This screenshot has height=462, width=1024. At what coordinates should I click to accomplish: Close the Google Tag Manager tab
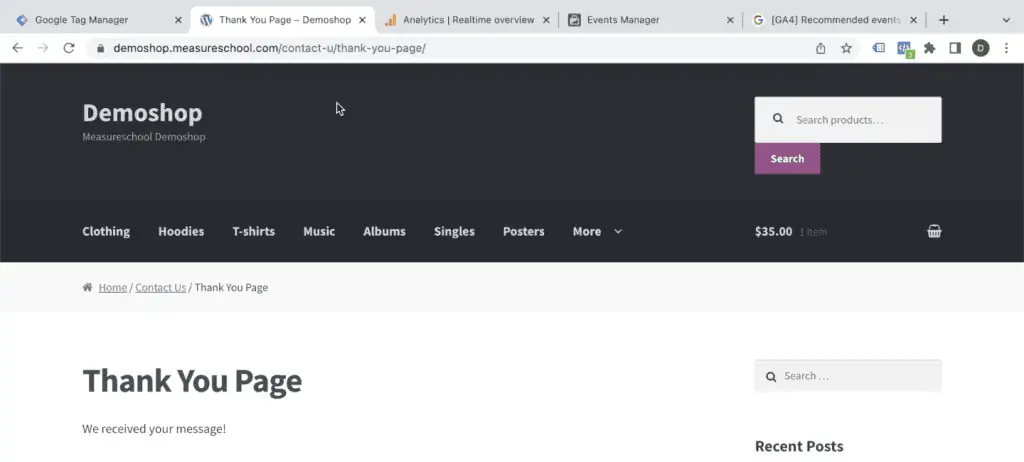coord(178,20)
